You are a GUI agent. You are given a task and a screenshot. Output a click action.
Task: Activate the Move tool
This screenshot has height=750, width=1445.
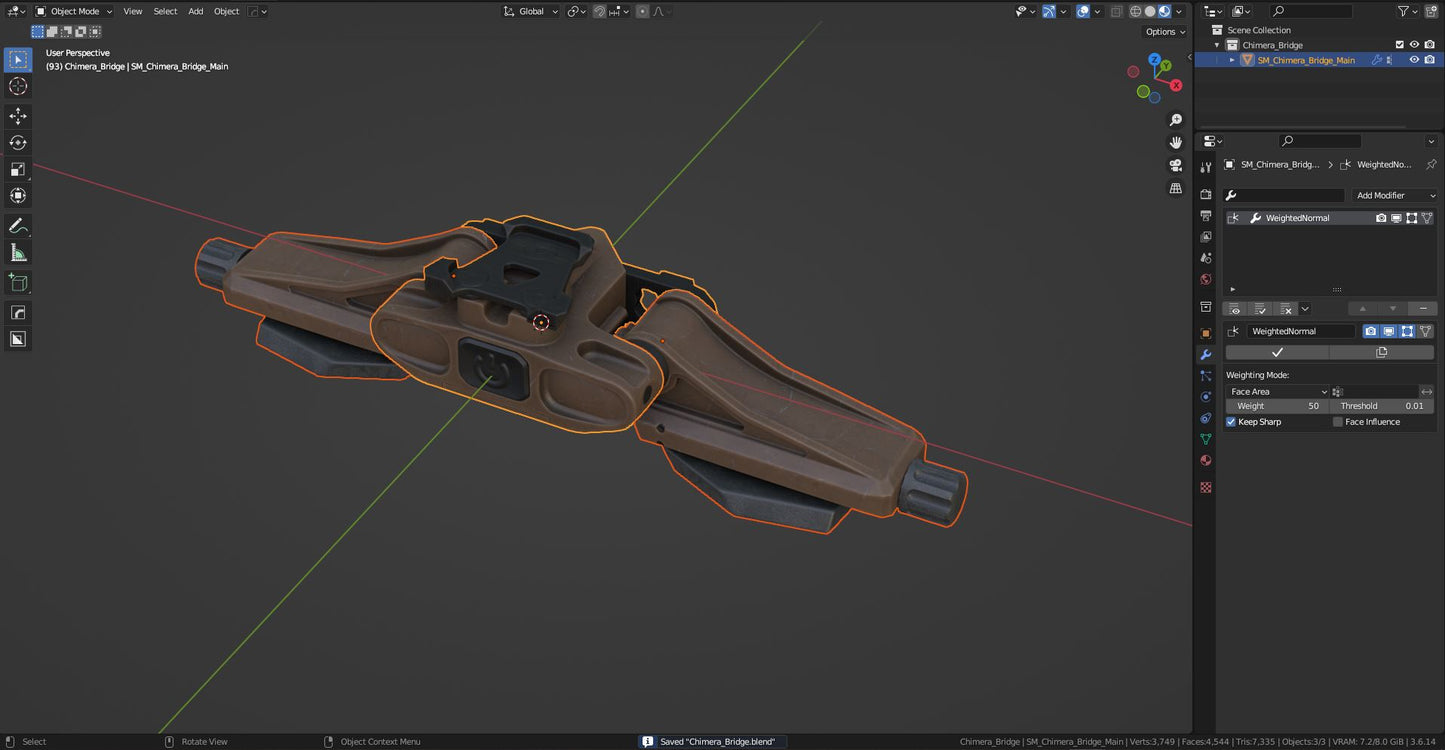[x=18, y=116]
